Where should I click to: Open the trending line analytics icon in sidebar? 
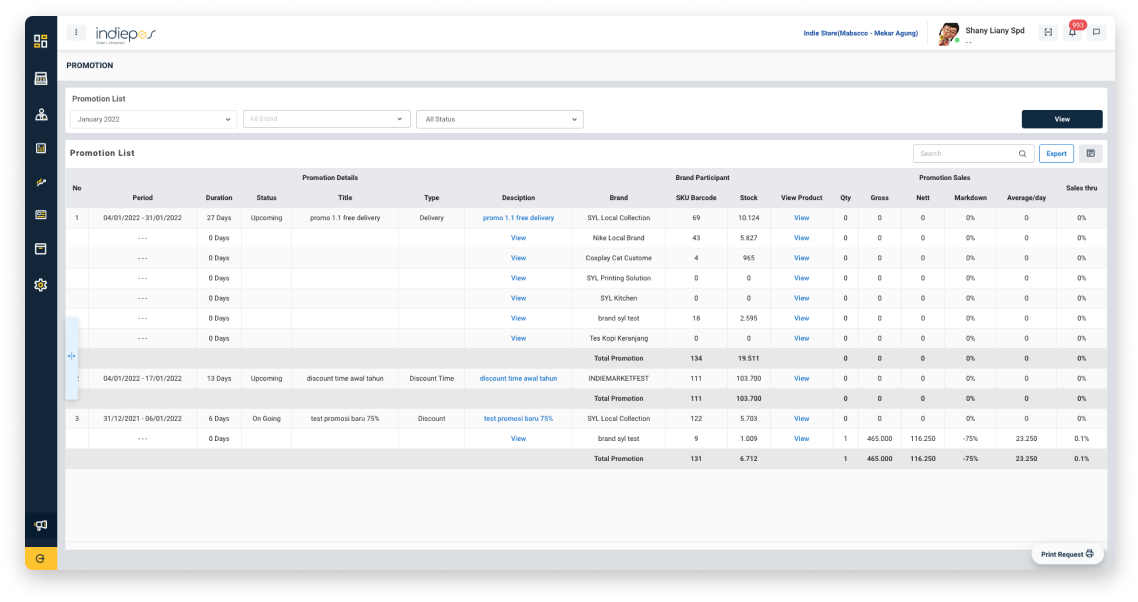(41, 182)
